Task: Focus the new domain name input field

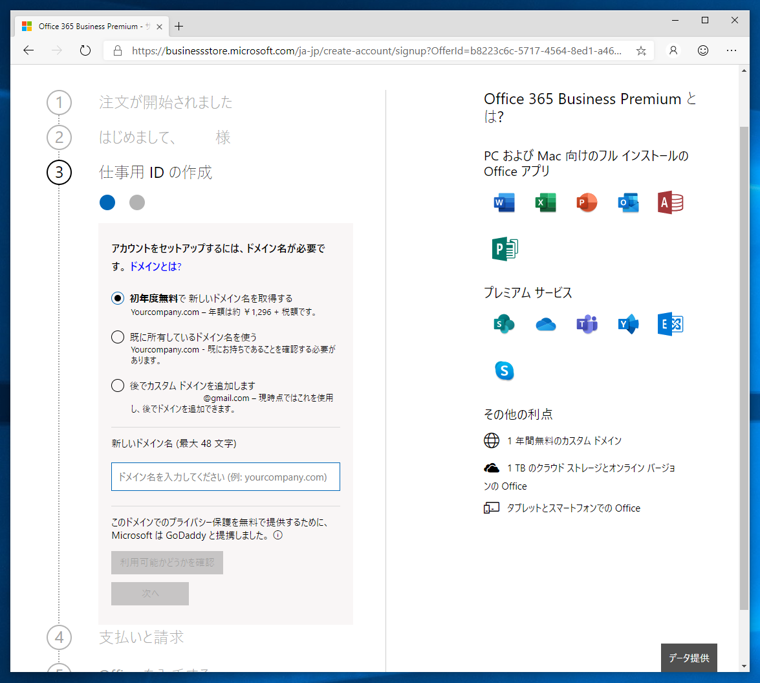Action: [x=225, y=477]
